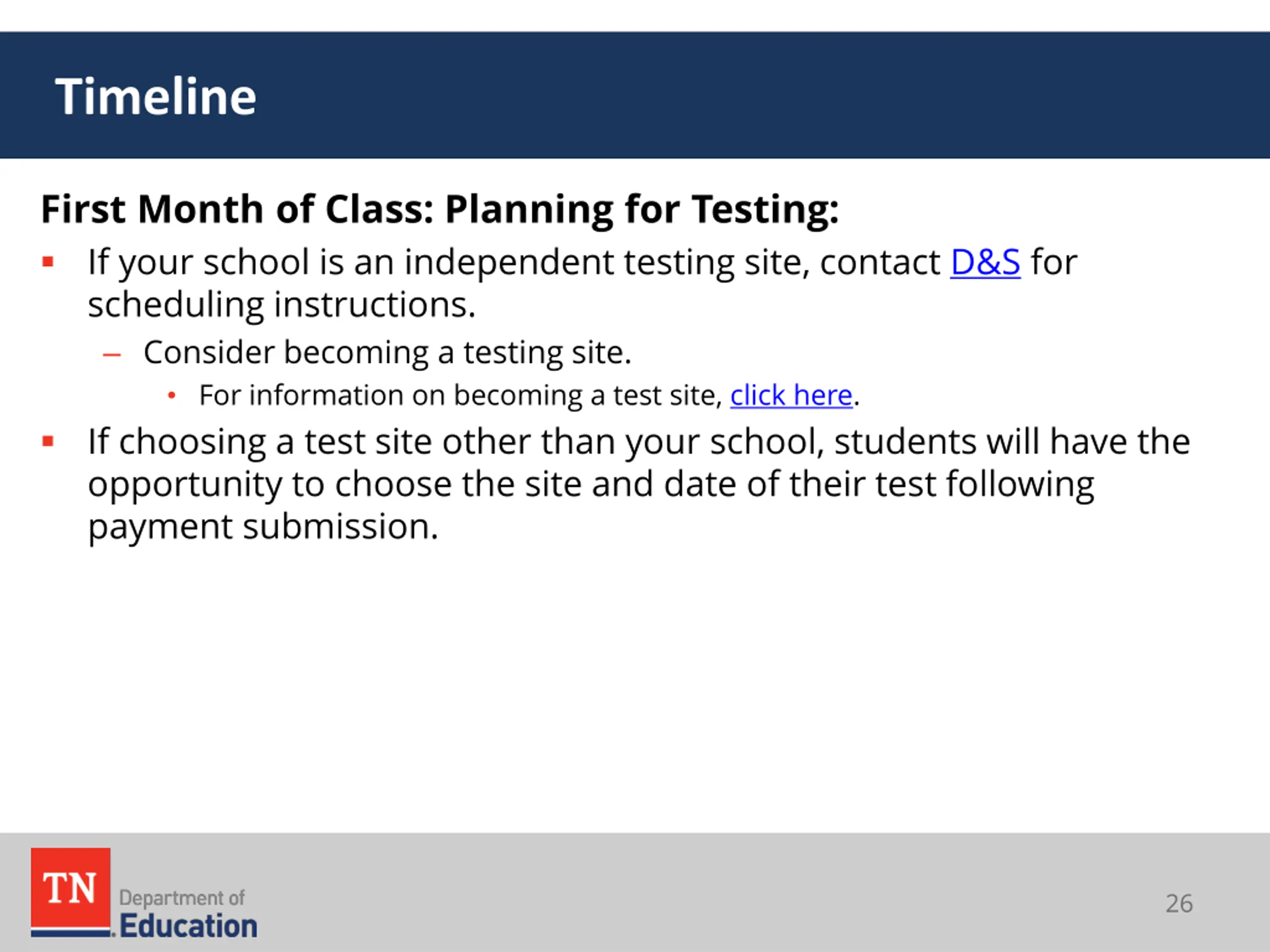Click the "payment submission." text line
Viewport: 1270px width, 952px height.
tap(263, 527)
